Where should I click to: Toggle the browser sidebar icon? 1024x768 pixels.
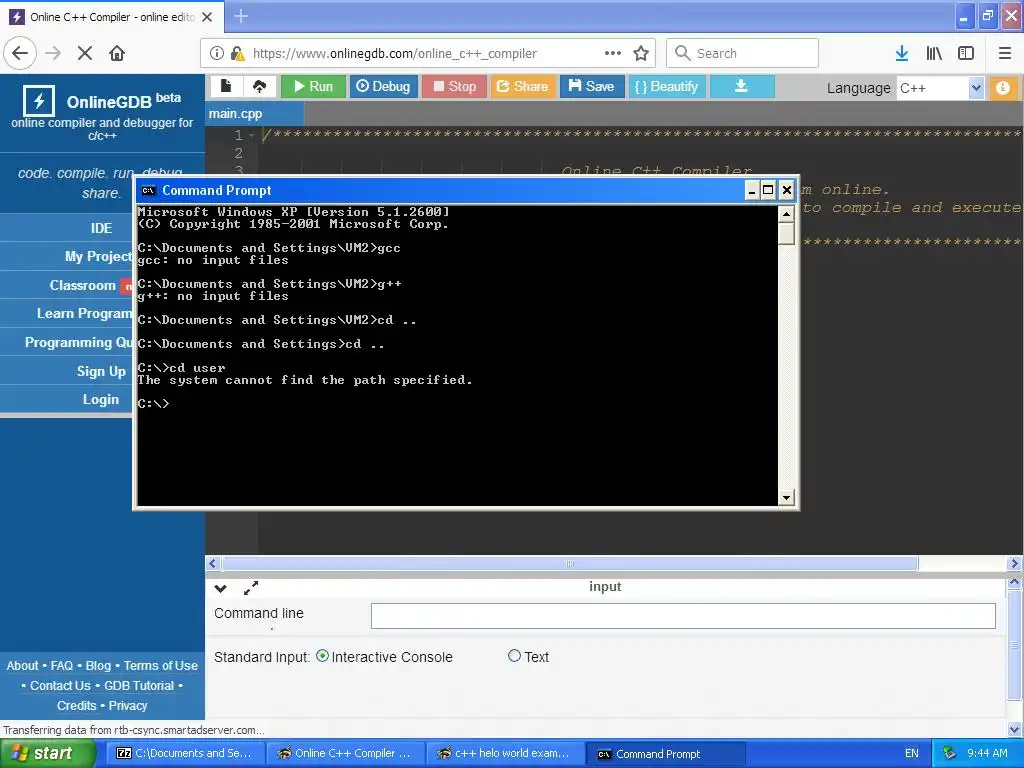coord(966,53)
